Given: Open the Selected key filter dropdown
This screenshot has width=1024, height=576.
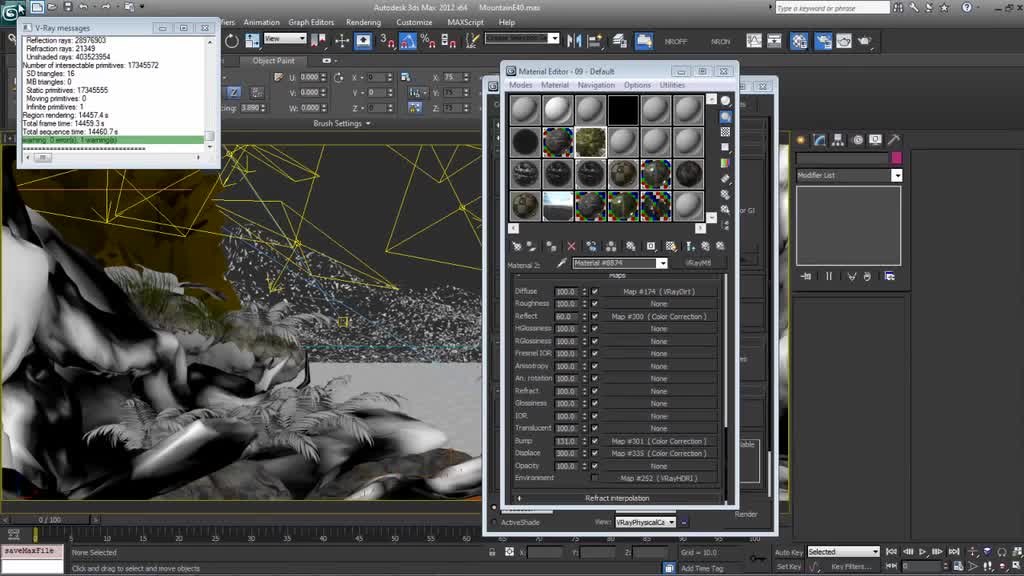Looking at the screenshot, I should [843, 552].
